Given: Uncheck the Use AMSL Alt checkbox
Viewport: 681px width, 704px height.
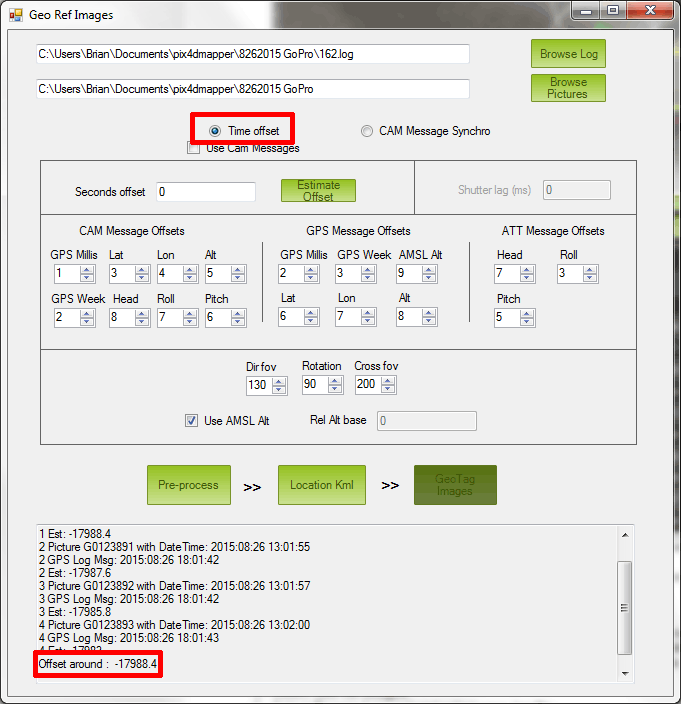Looking at the screenshot, I should tap(191, 421).
